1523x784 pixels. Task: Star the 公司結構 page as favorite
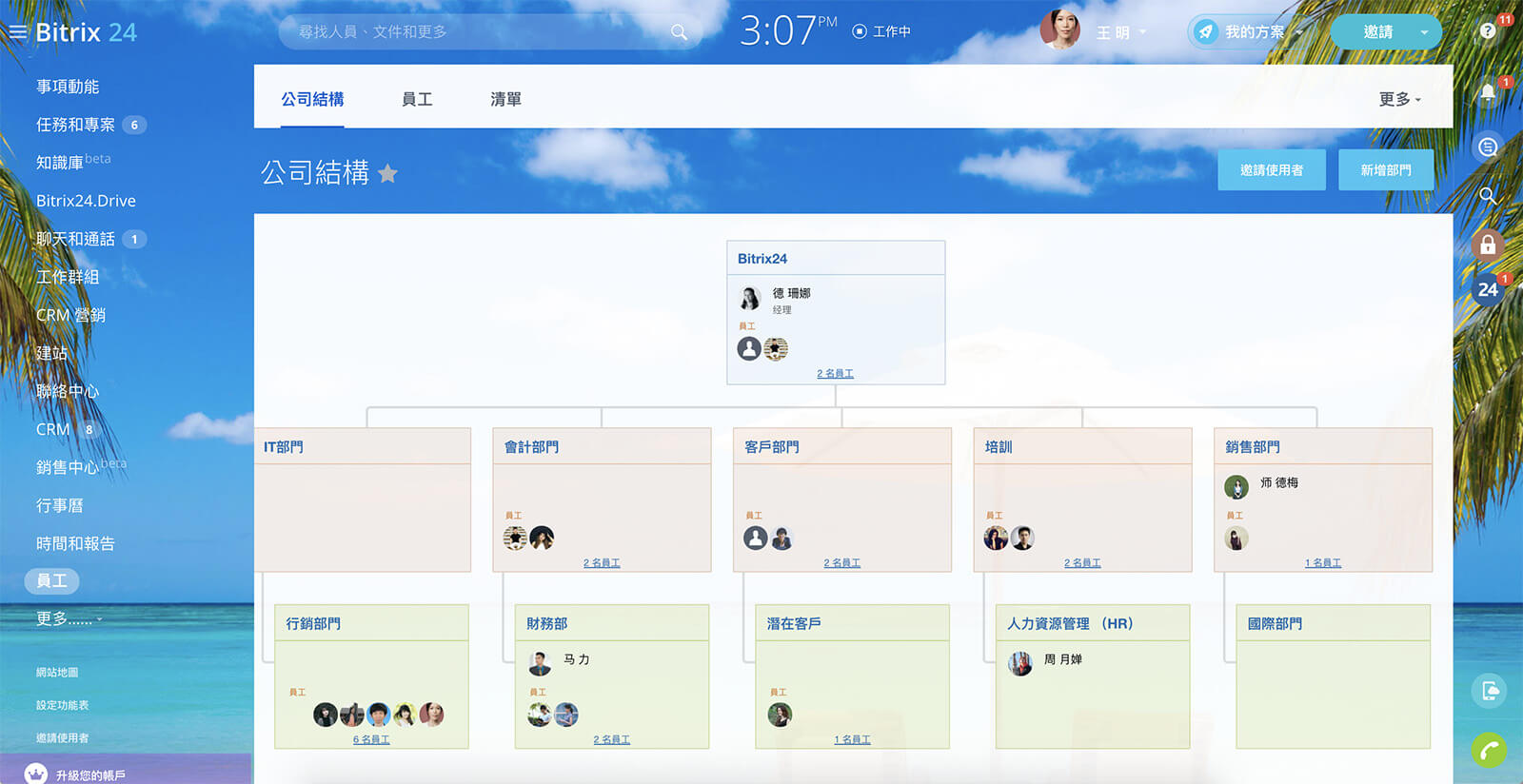pos(387,173)
